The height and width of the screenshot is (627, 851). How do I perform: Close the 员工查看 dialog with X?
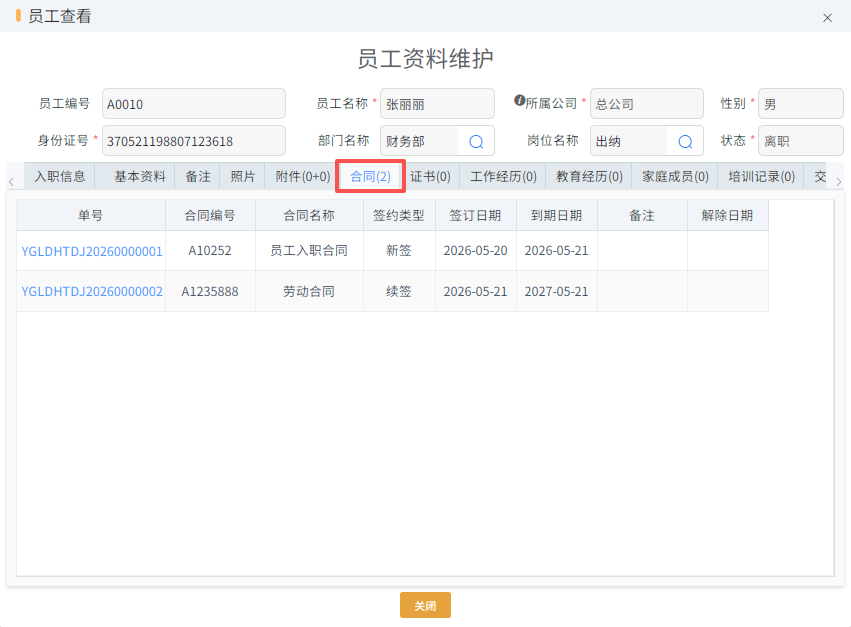click(827, 18)
